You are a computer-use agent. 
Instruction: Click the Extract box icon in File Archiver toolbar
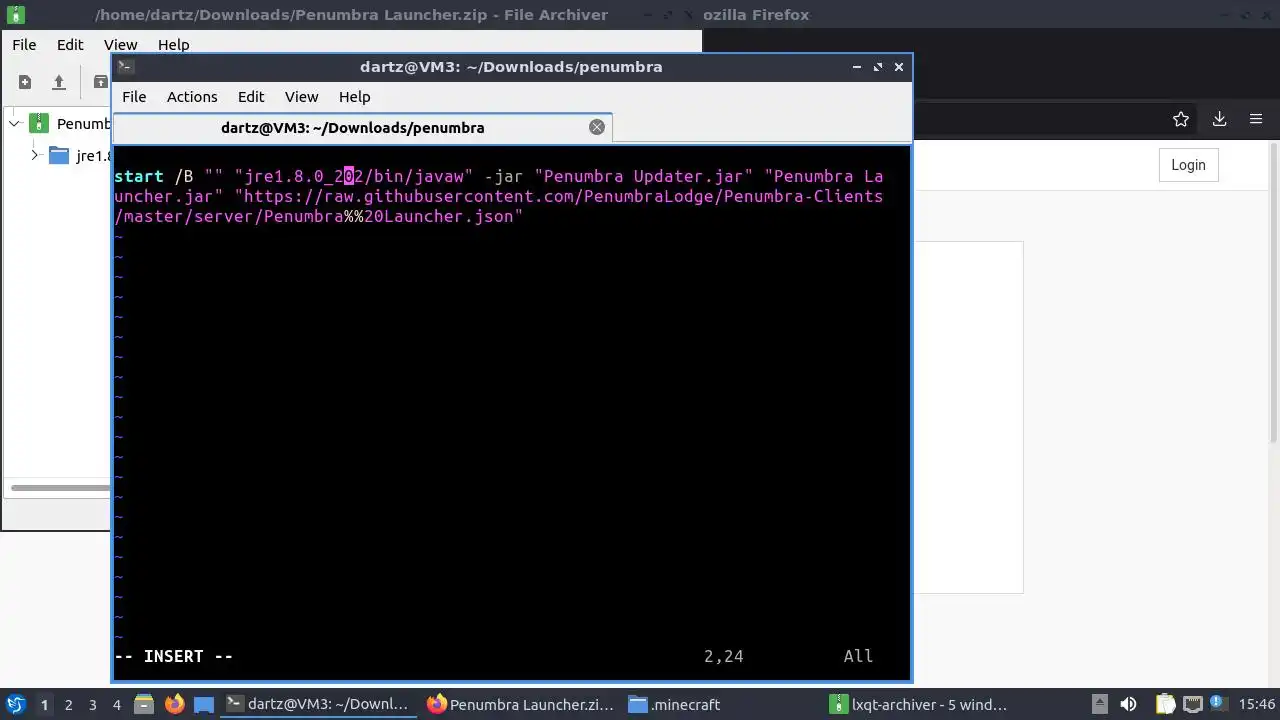click(x=100, y=82)
